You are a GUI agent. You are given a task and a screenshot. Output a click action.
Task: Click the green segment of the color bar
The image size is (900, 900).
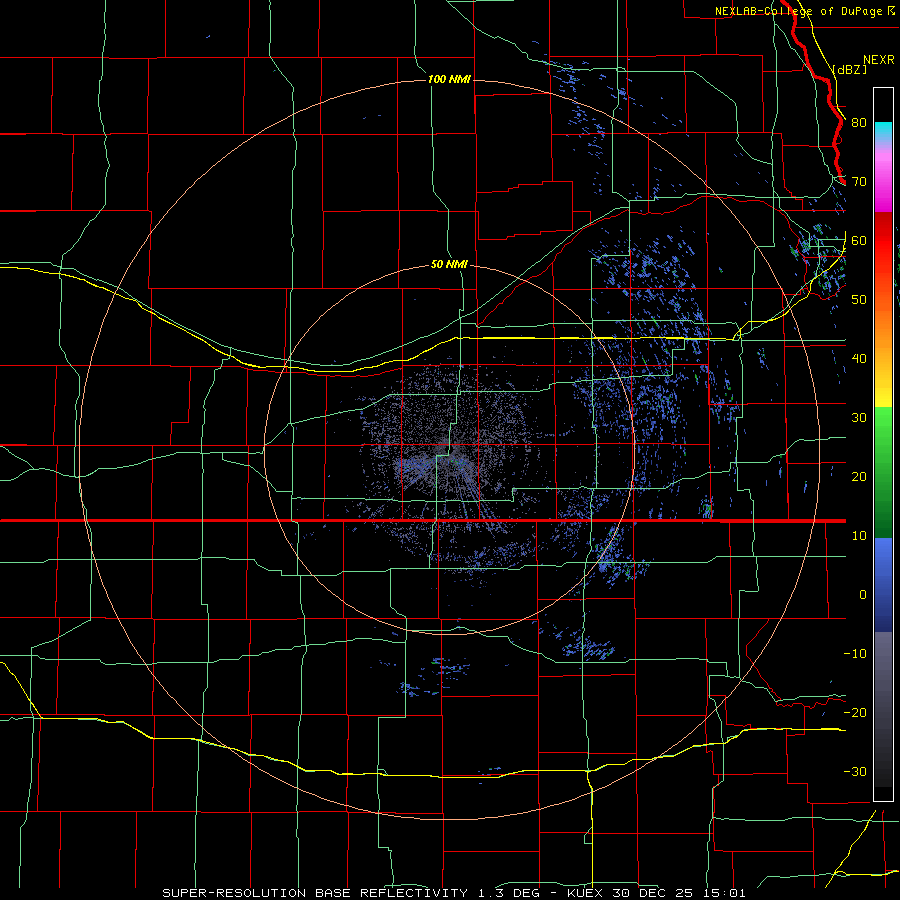tap(883, 473)
